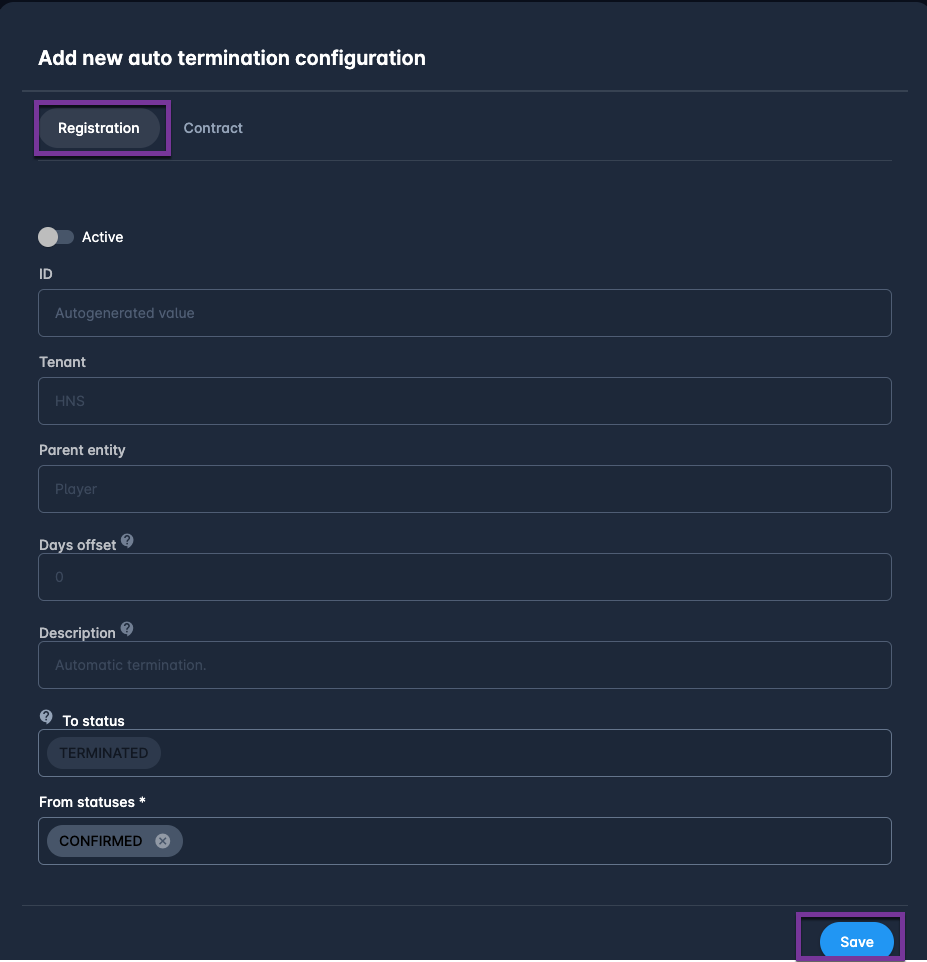Click the Parent entity field
Viewport: 927px width, 962px height.
point(464,489)
